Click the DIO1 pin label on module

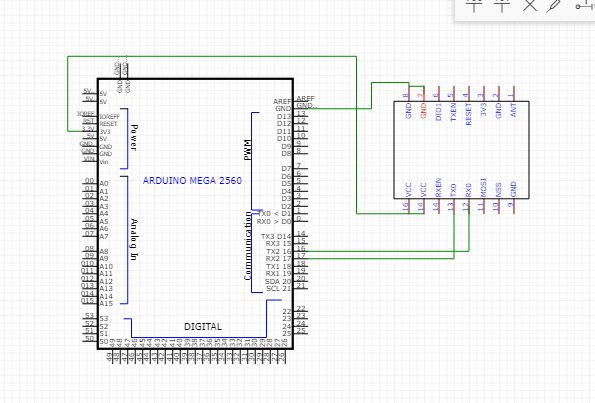438,112
